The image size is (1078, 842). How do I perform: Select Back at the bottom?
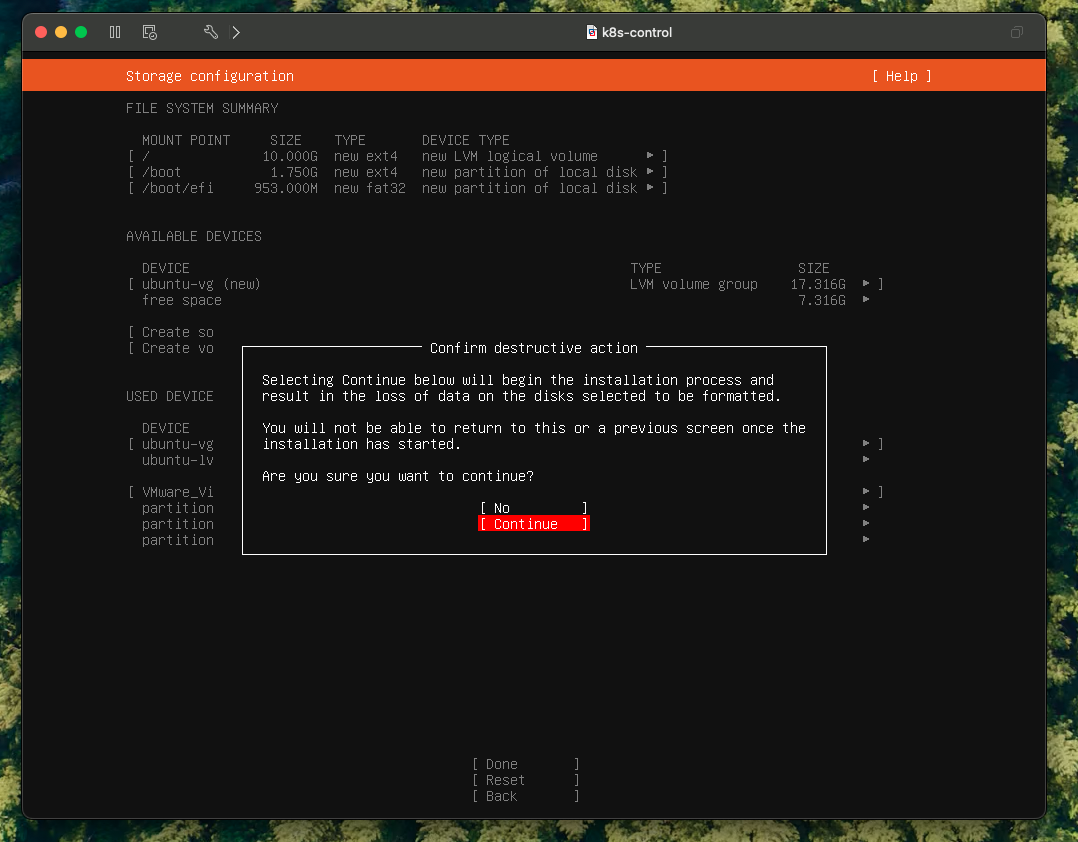point(525,796)
